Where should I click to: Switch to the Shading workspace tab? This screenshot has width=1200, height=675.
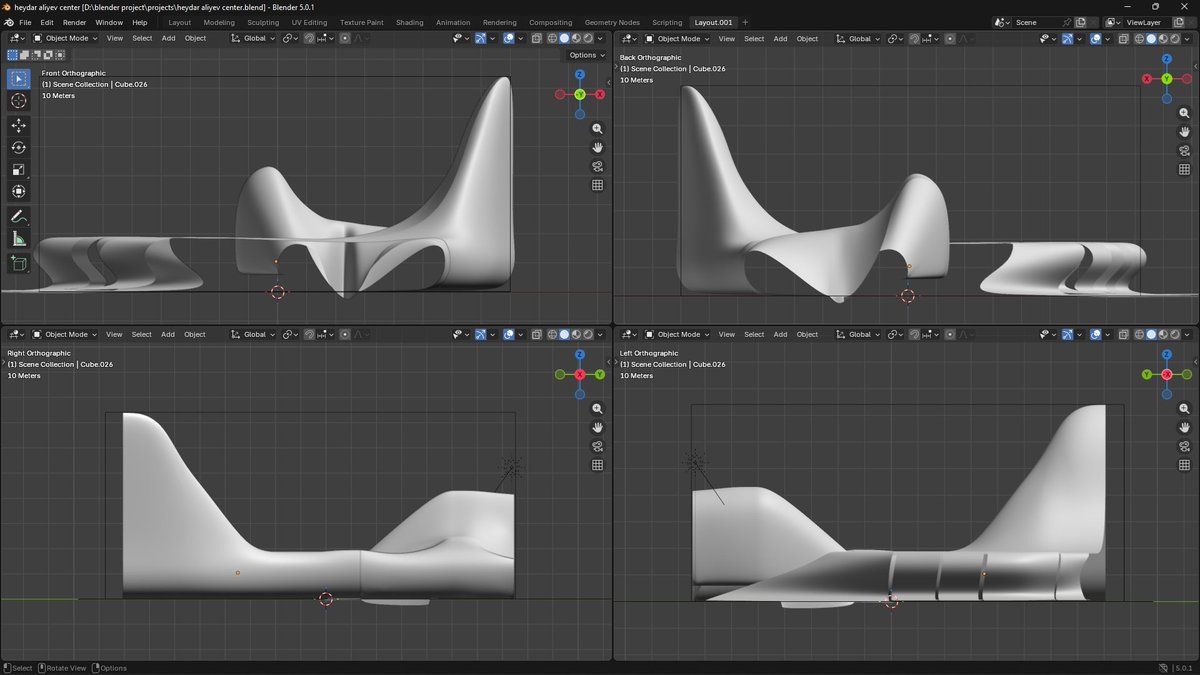point(409,22)
